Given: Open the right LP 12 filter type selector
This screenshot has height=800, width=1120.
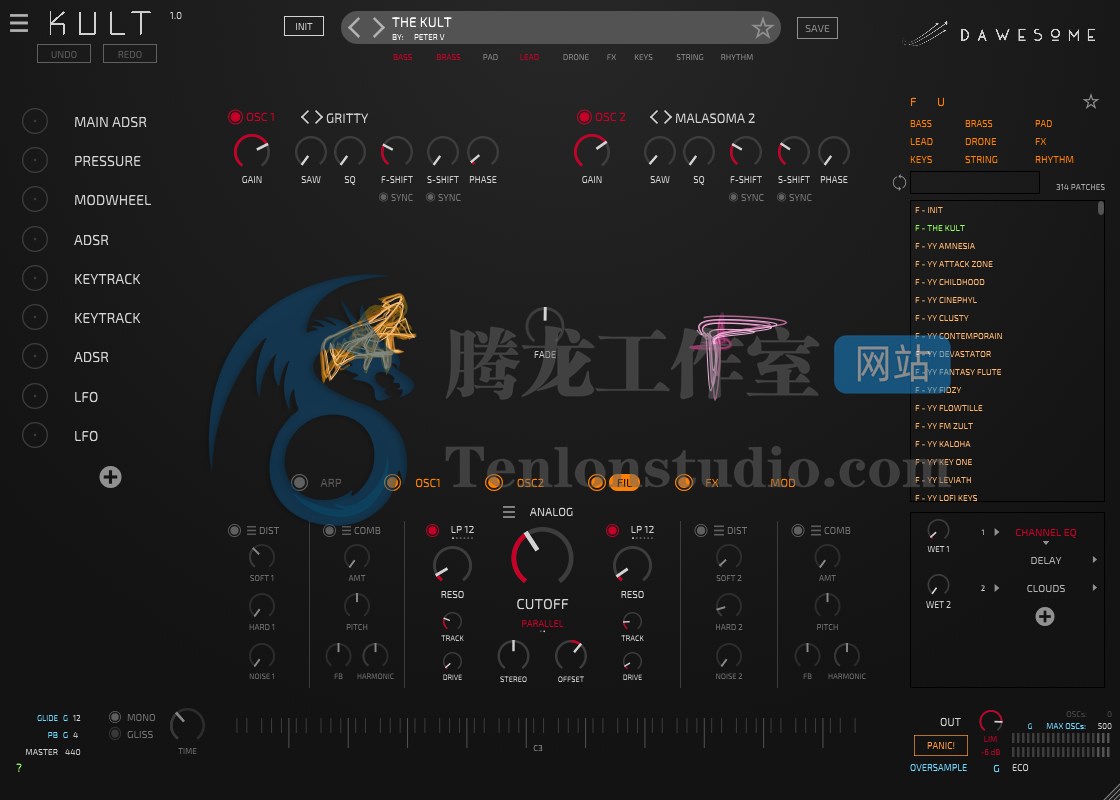Looking at the screenshot, I should pos(642,530).
